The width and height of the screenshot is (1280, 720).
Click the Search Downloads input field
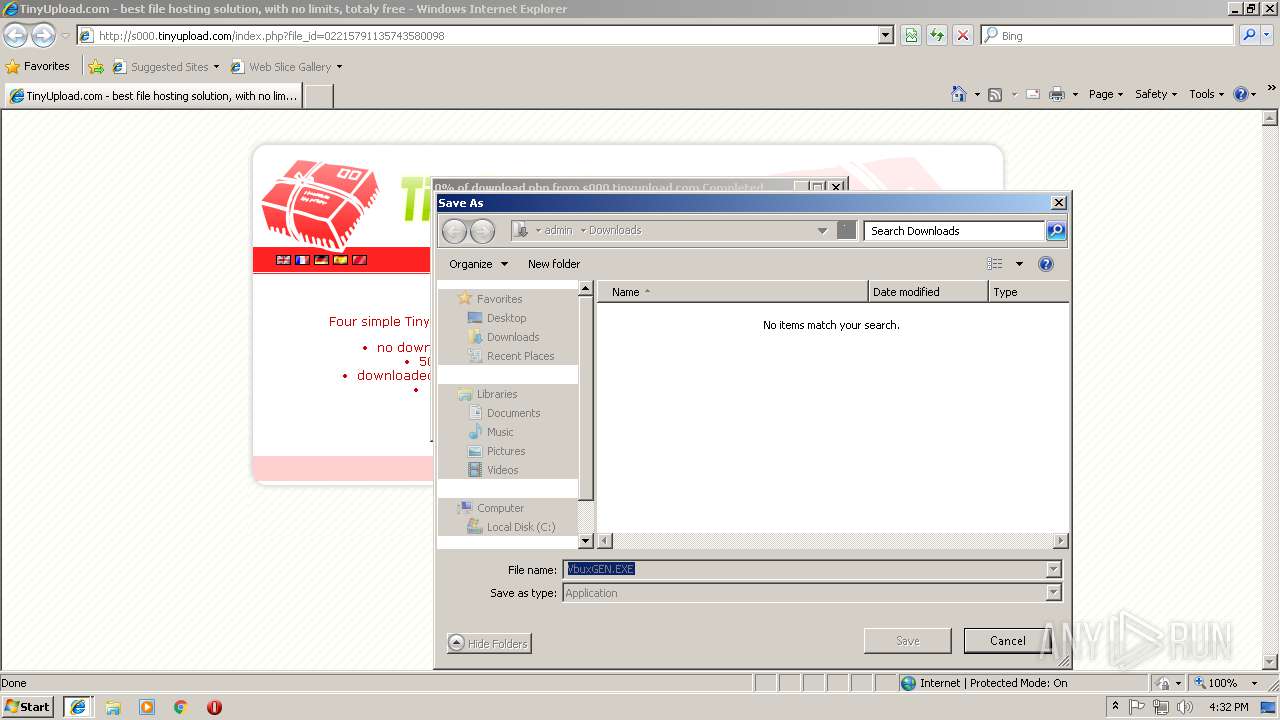955,231
